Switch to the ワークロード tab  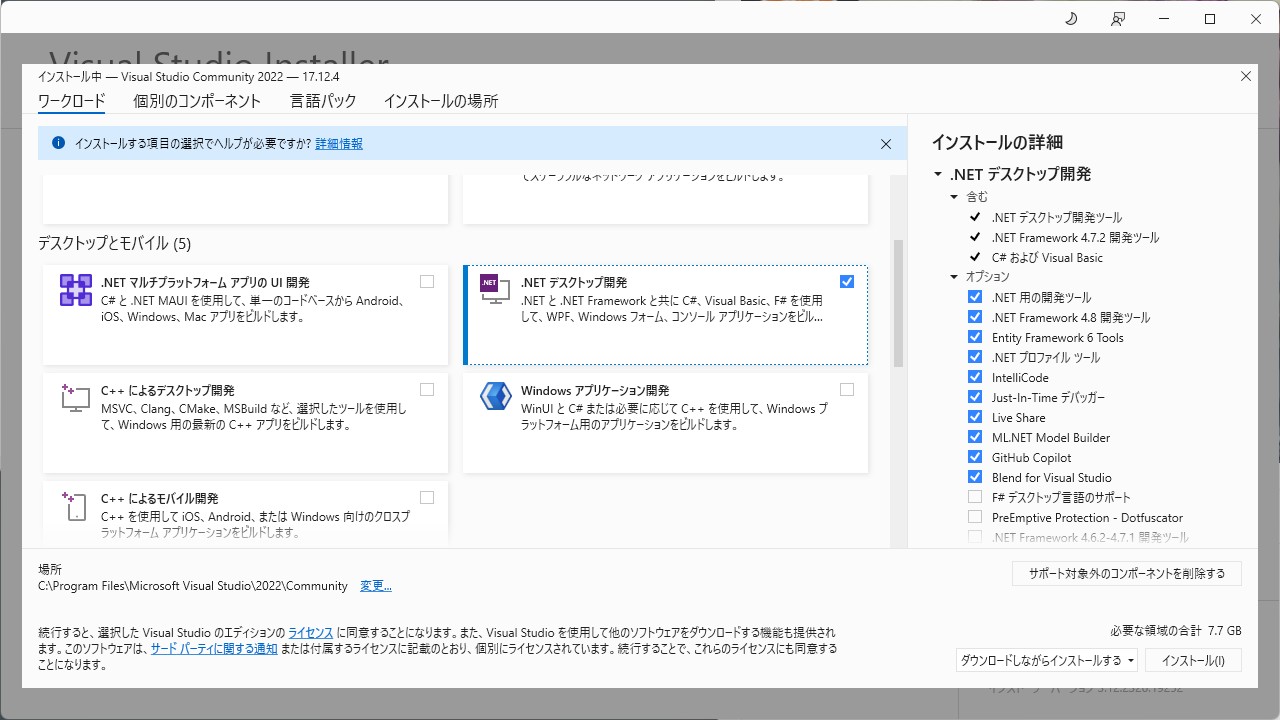(71, 101)
